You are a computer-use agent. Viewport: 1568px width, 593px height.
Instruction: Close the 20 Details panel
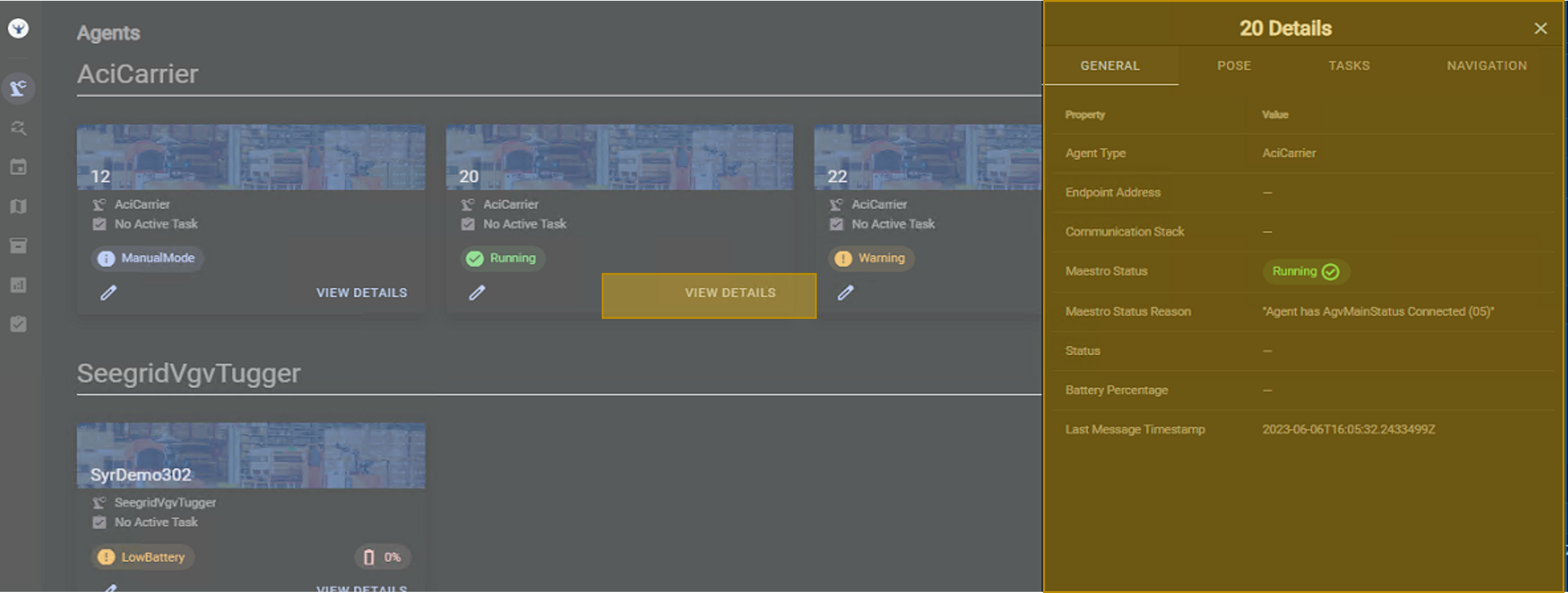pyautogui.click(x=1540, y=29)
